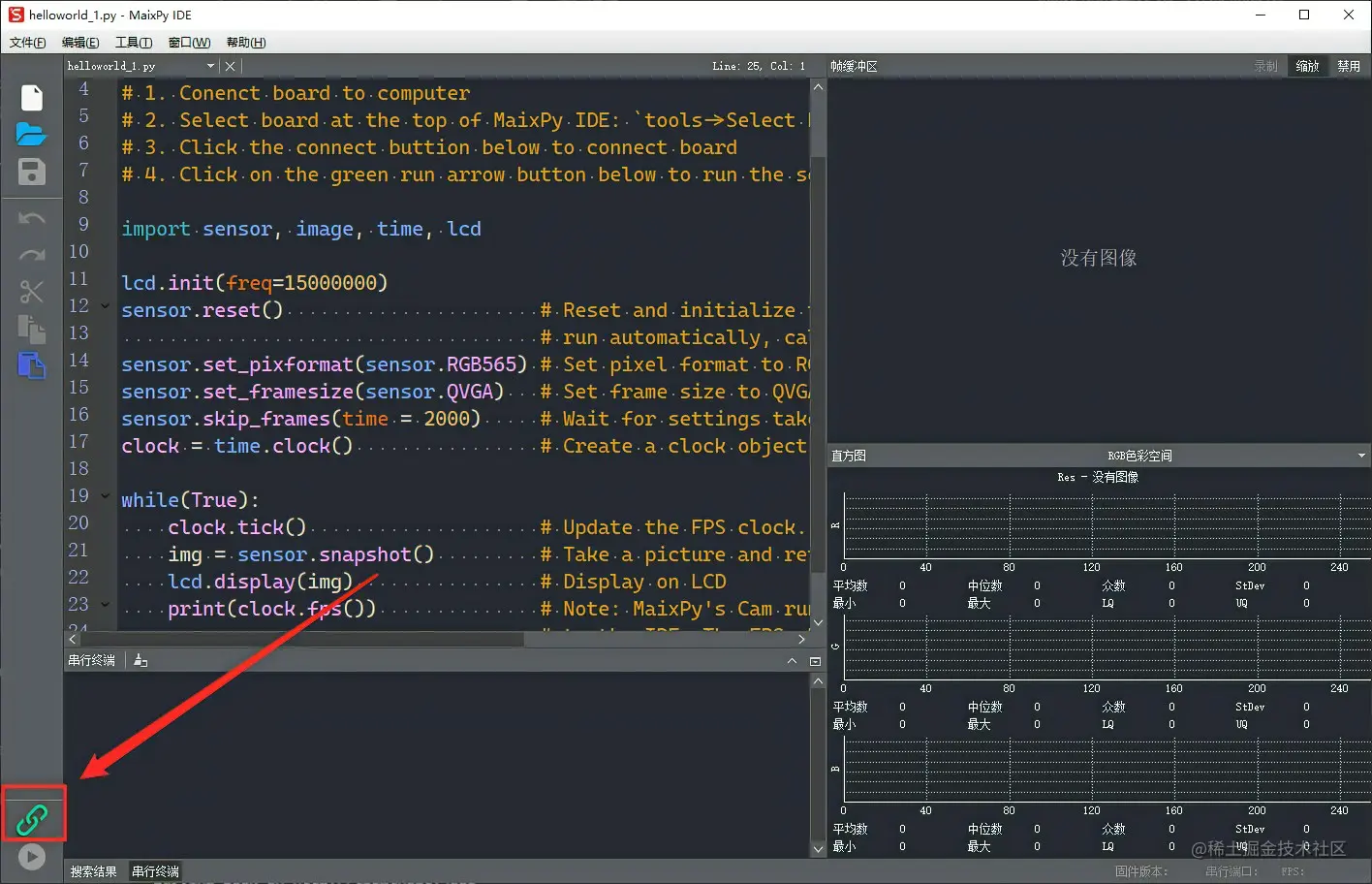The height and width of the screenshot is (884, 1372).
Task: Click the serial terminal panel title label
Action: 91,660
